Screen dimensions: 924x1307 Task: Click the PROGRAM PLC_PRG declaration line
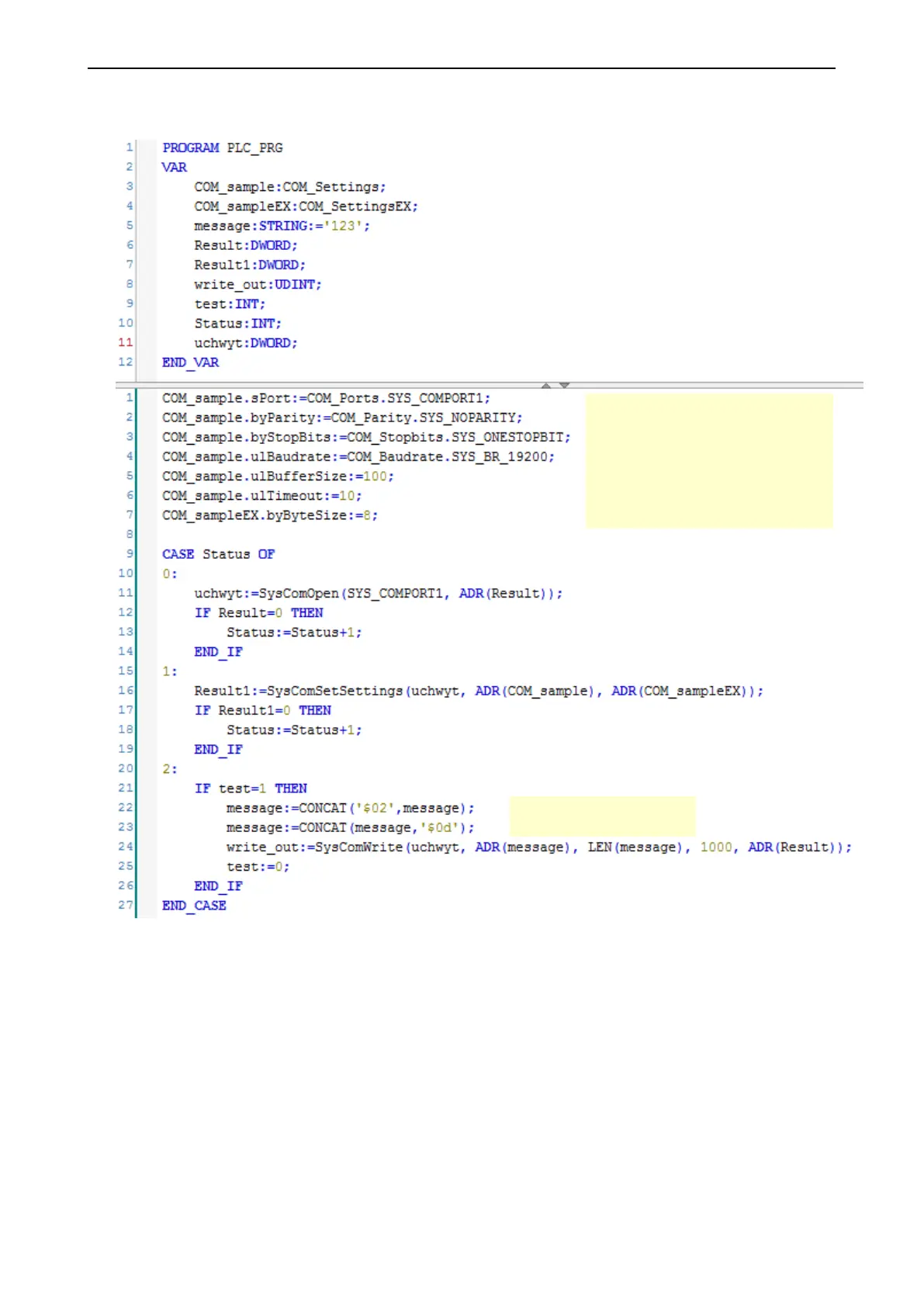223,147
